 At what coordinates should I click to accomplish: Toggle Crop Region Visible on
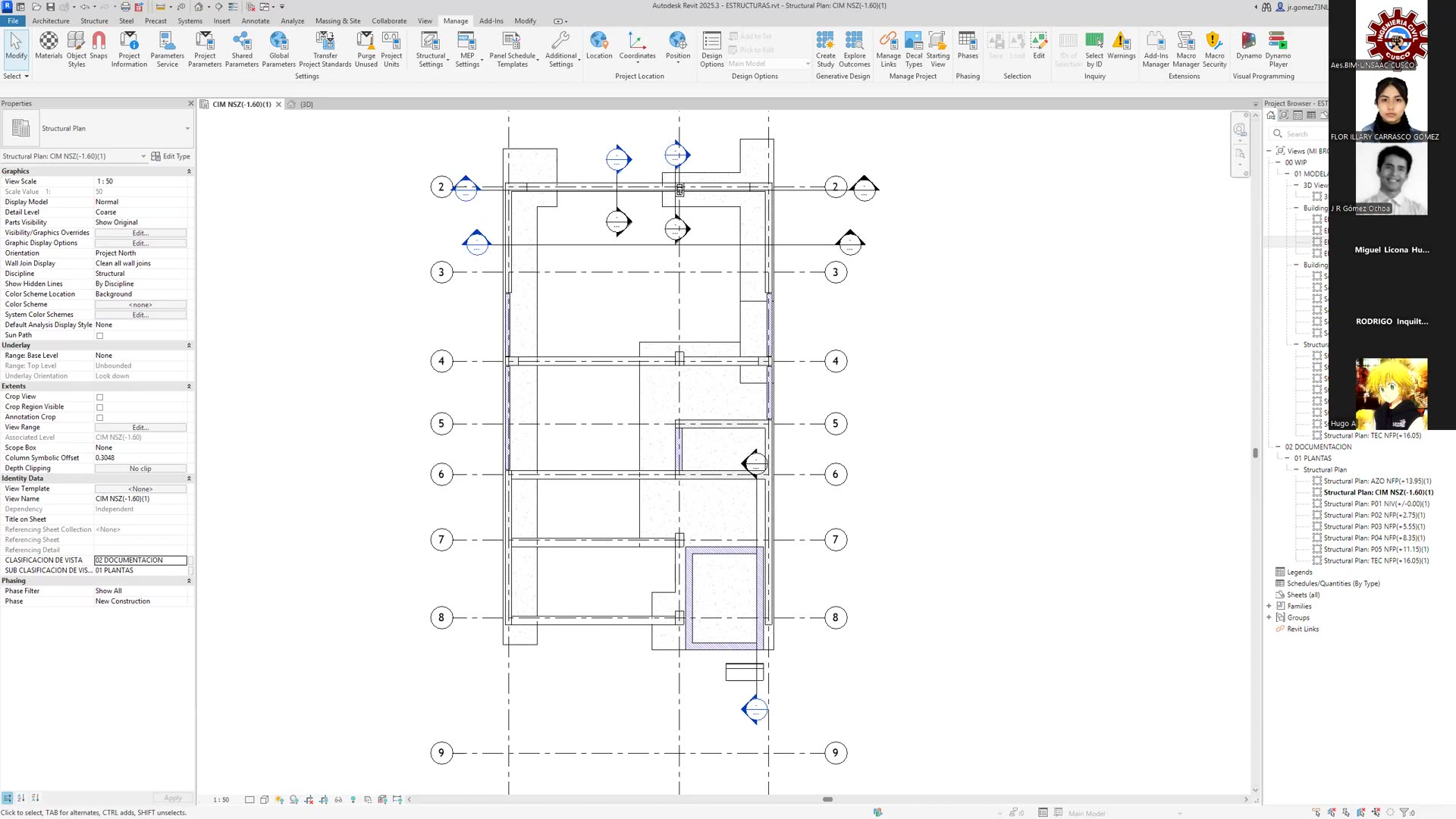[x=99, y=407]
